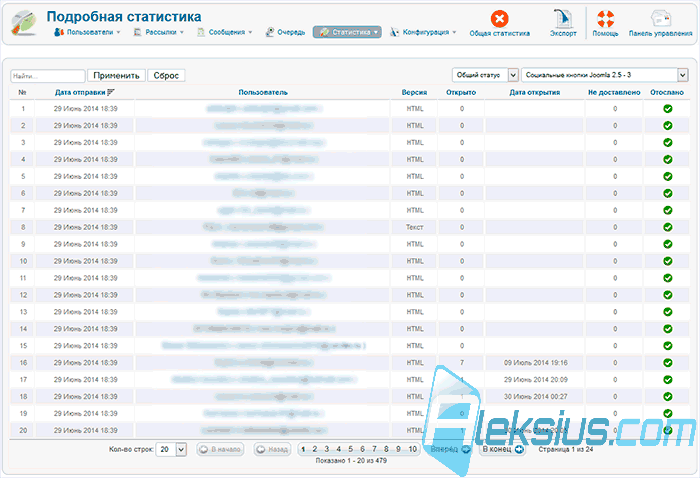Click the Рассылки list icon
700x478 pixels.
[138, 32]
